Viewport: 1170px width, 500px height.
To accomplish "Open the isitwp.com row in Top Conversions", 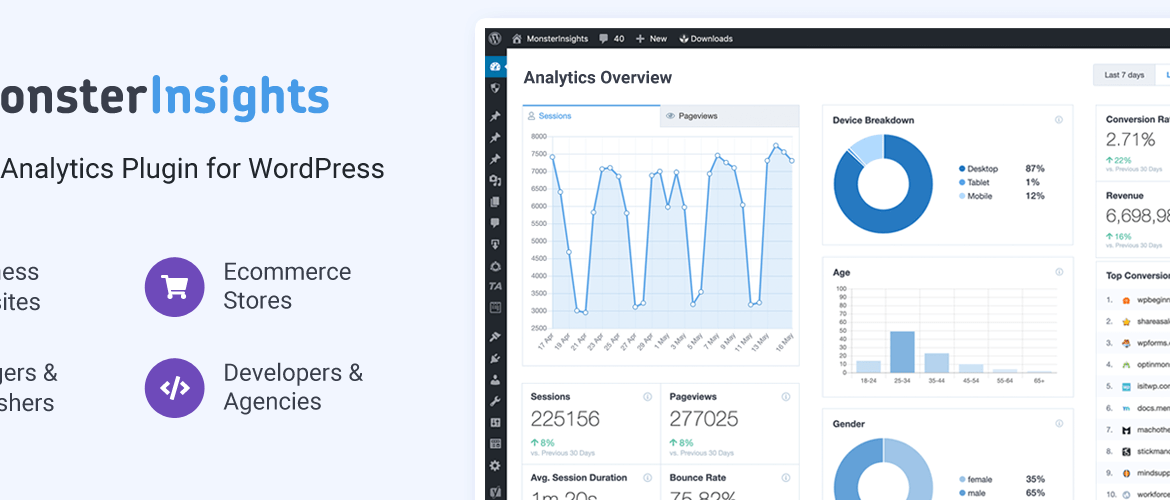I will [x=1135, y=387].
